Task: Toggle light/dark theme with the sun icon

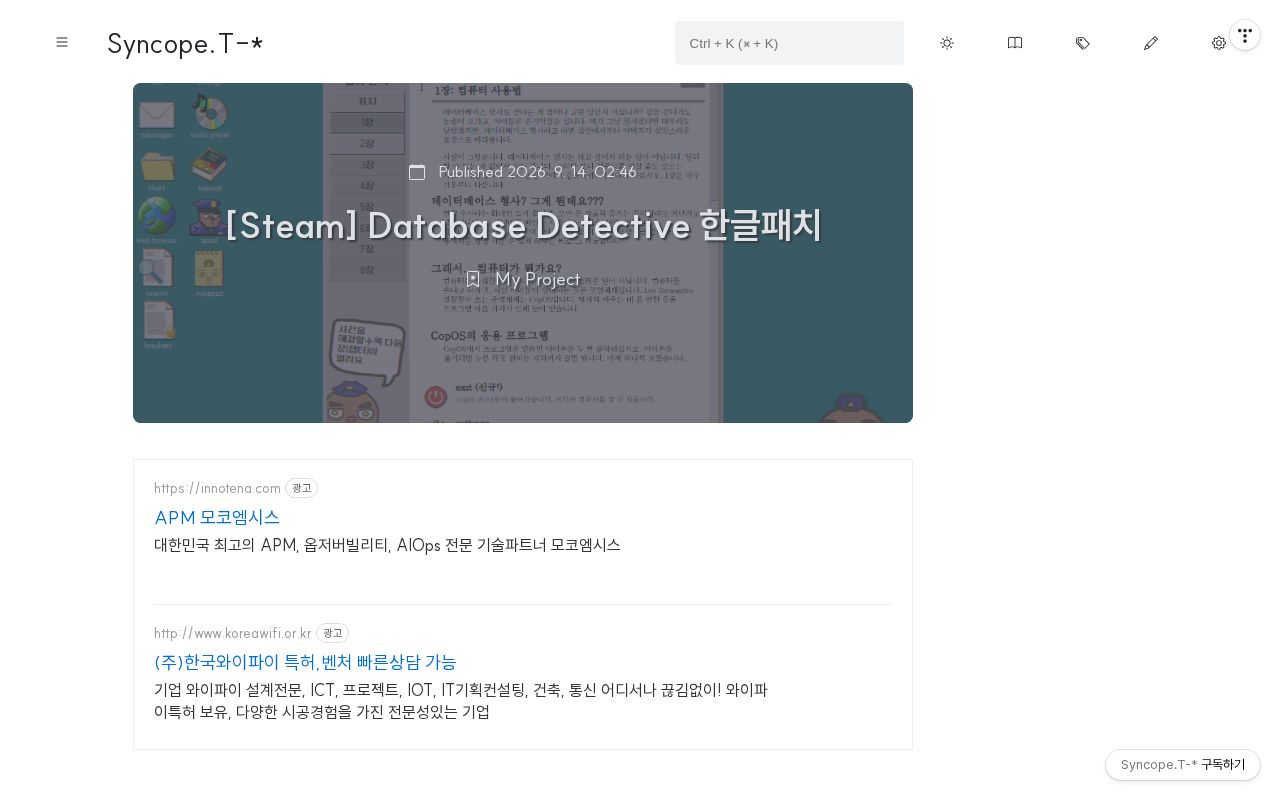Action: click(947, 43)
